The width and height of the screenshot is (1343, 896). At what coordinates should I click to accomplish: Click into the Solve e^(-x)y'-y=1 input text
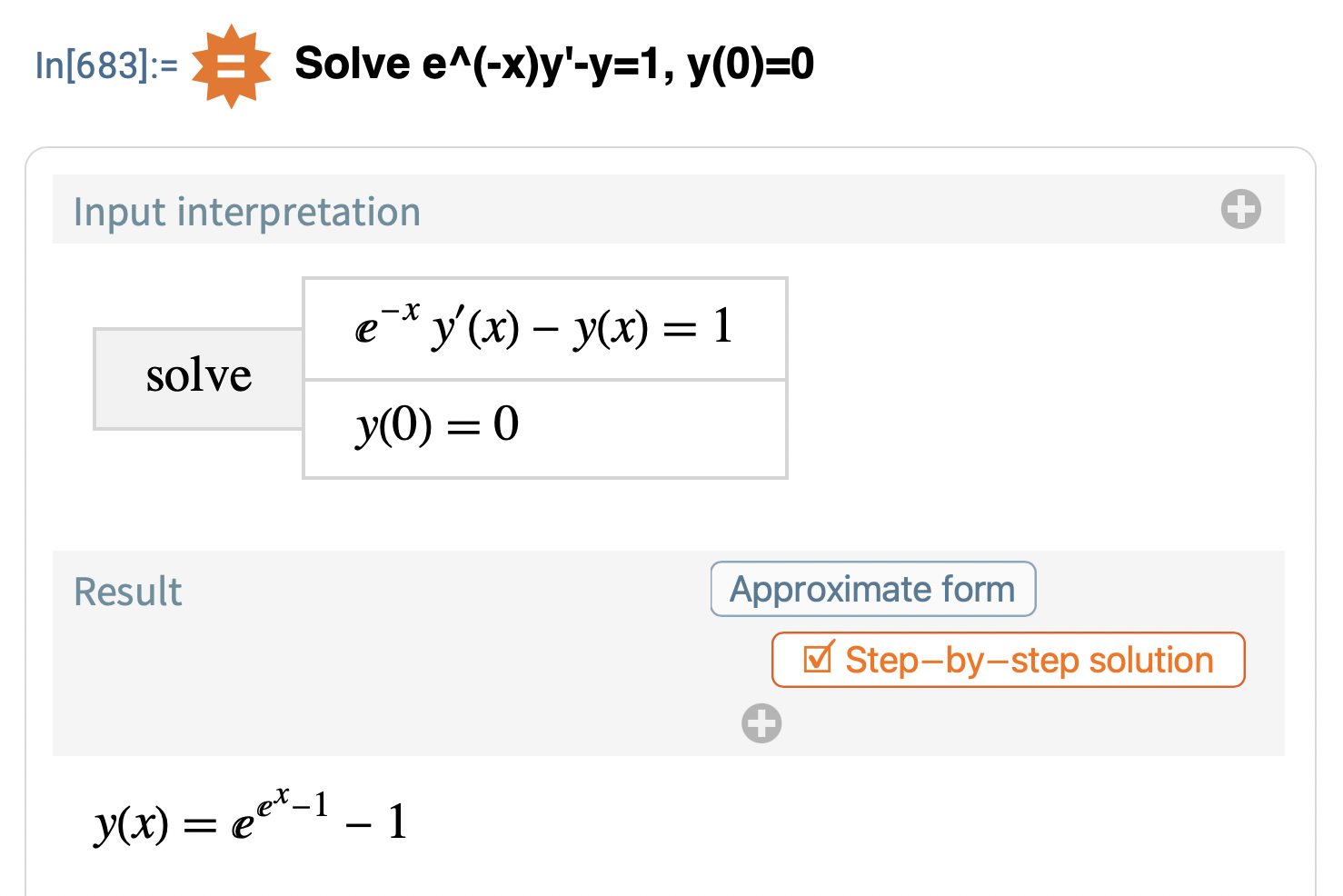tap(553, 65)
